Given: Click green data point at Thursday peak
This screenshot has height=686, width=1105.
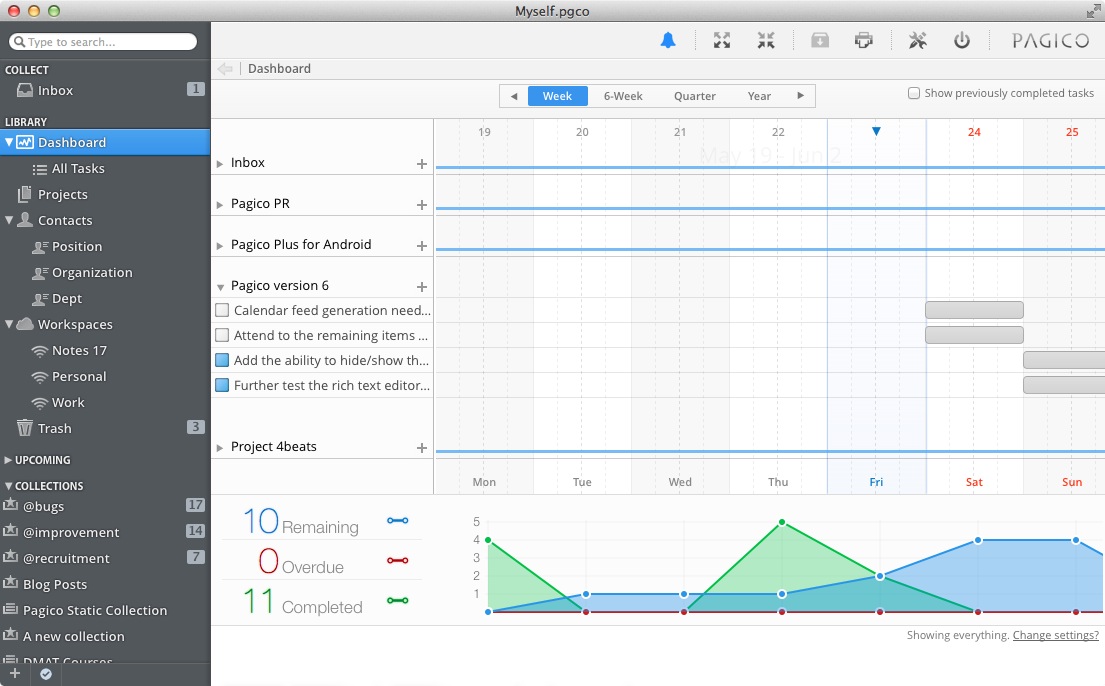Looking at the screenshot, I should point(782,522).
